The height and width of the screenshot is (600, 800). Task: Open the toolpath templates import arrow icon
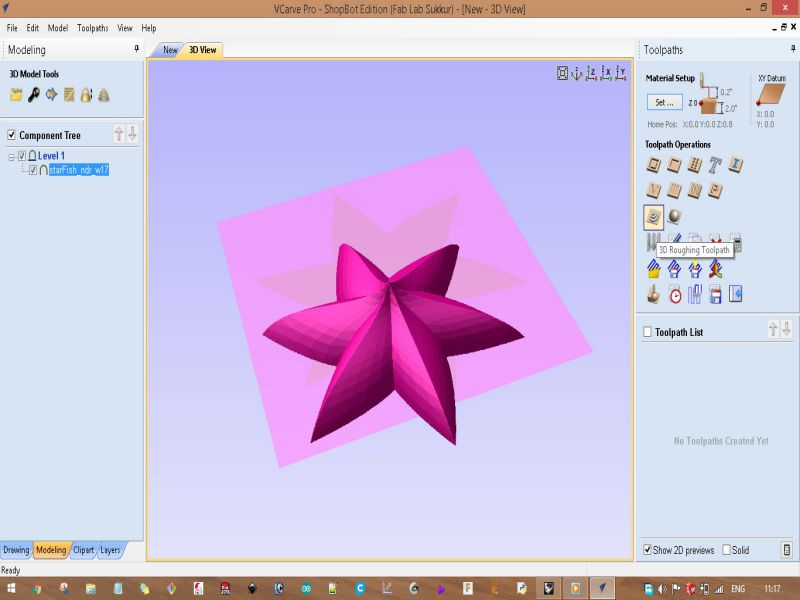coord(735,294)
